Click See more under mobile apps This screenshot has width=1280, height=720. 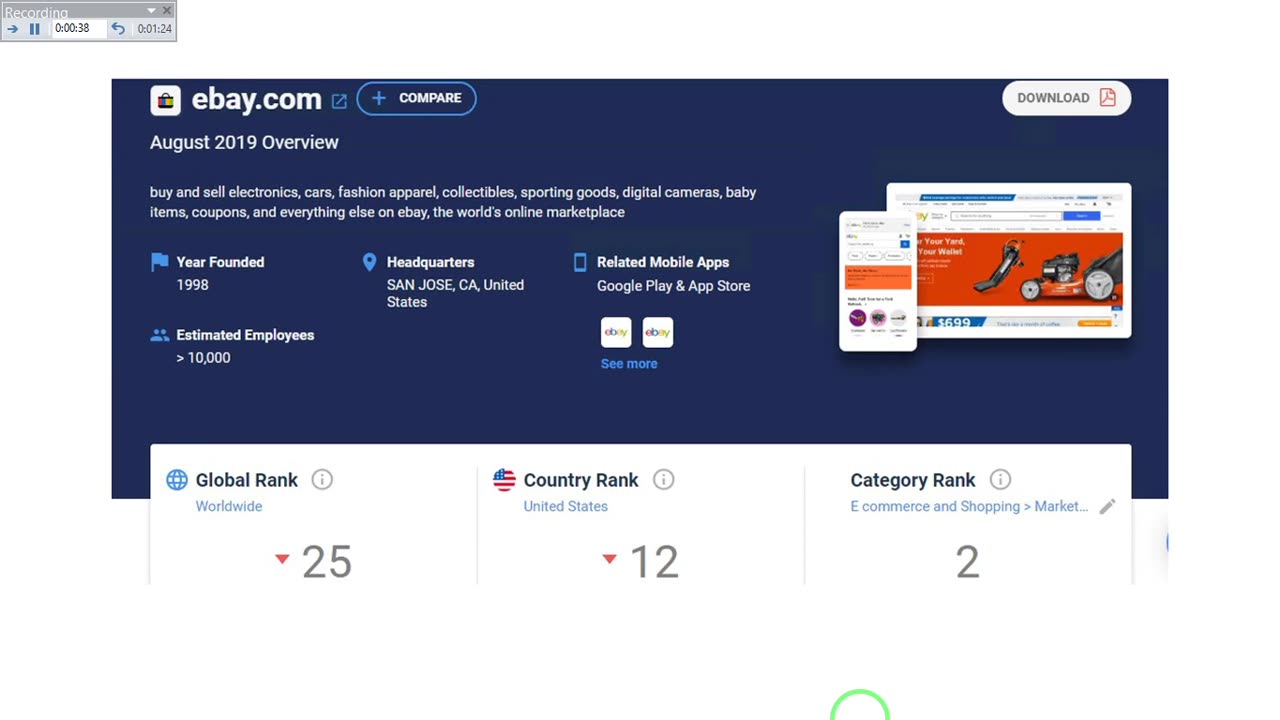(x=629, y=364)
